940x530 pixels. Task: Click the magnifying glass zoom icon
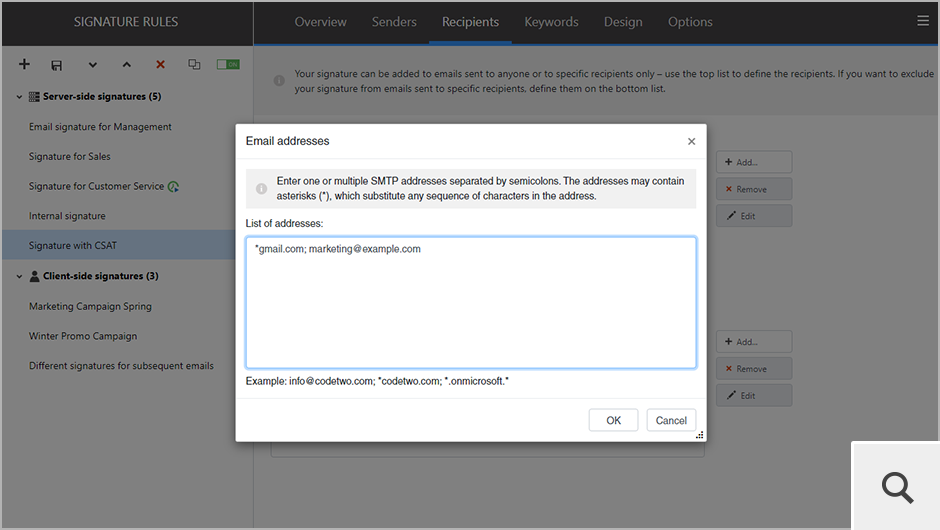(897, 487)
